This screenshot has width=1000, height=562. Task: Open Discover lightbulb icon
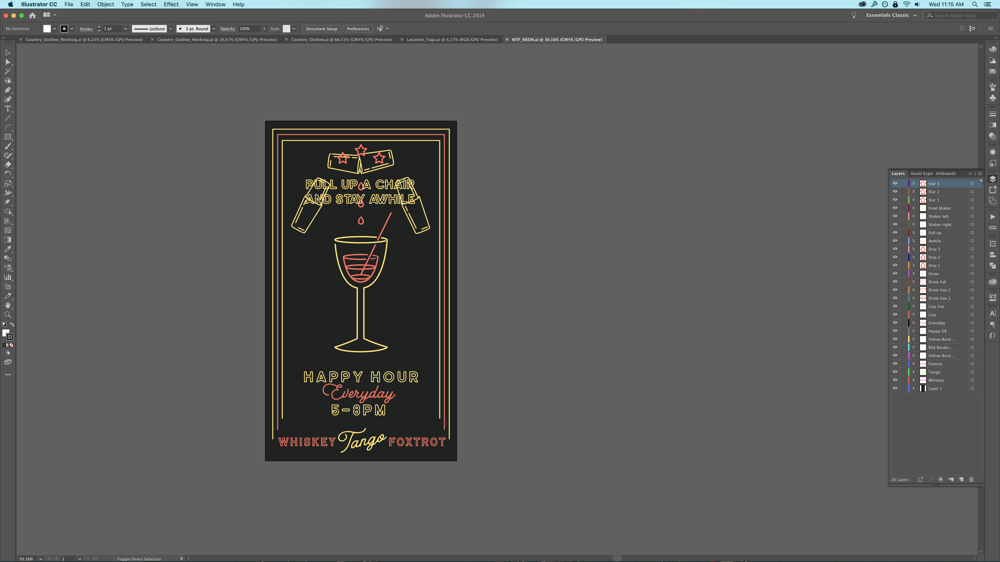pyautogui.click(x=854, y=15)
